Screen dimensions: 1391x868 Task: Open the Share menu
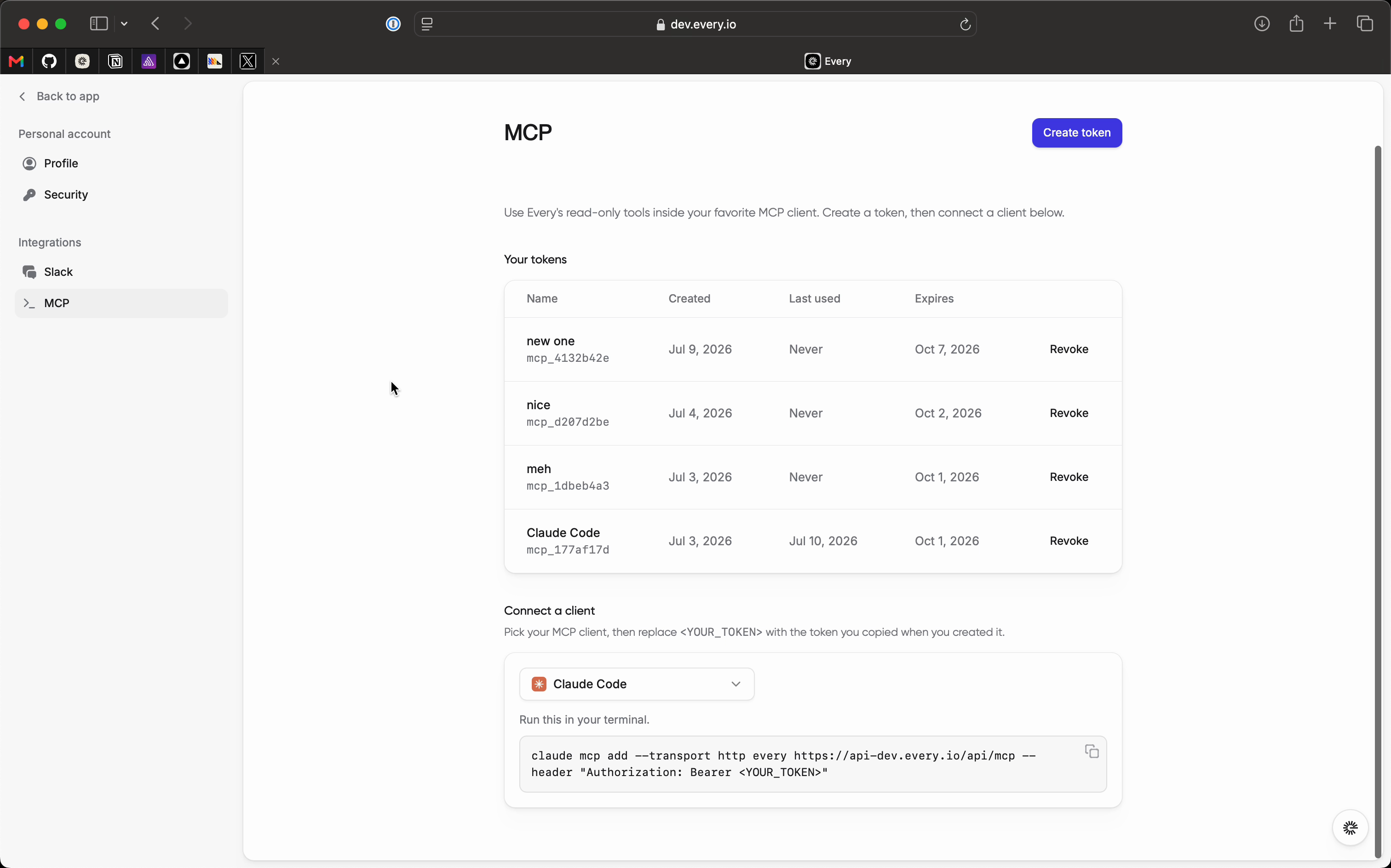pos(1296,23)
